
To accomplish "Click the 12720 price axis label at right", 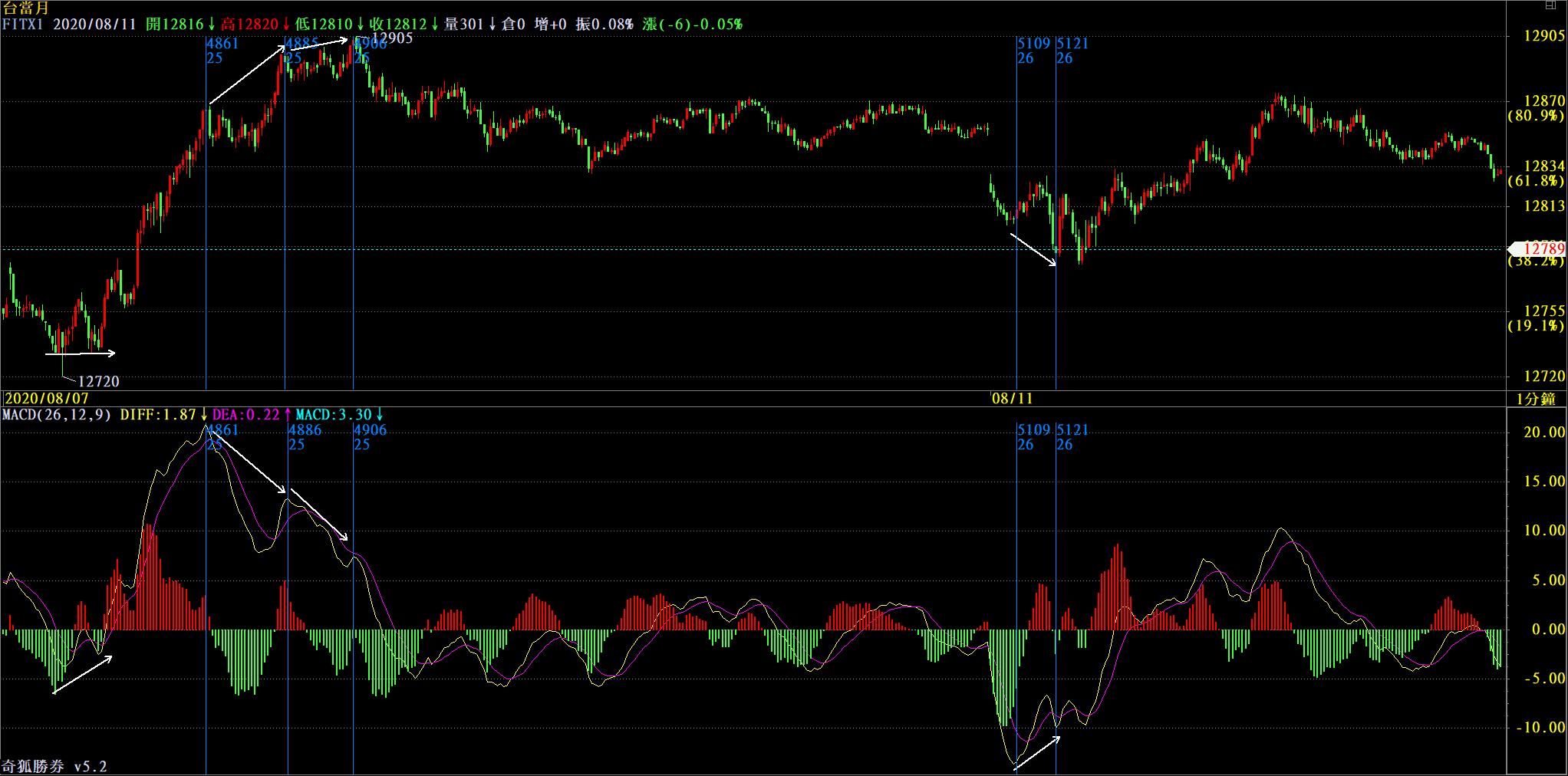I will (x=1543, y=376).
